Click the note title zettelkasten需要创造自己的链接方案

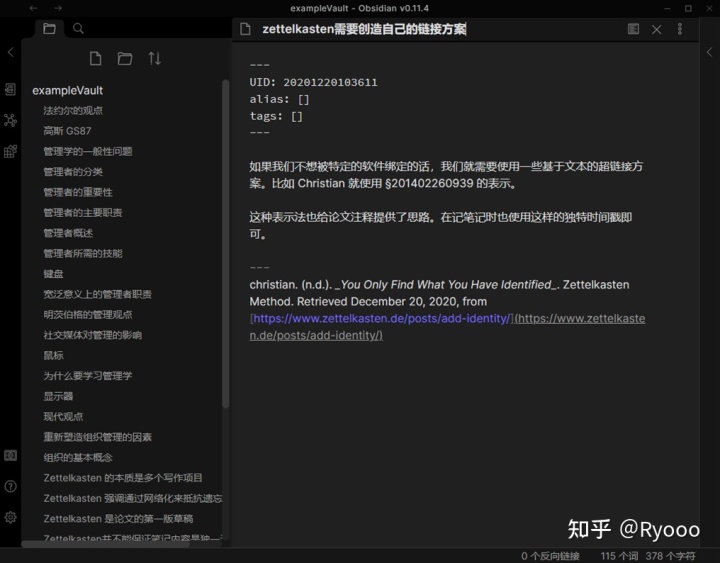(x=364, y=29)
